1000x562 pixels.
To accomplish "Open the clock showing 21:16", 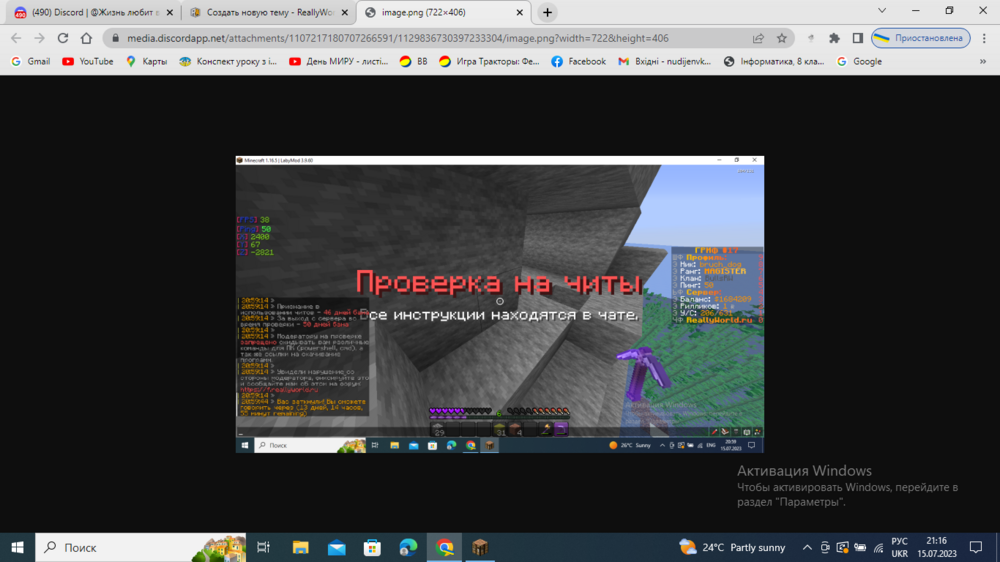I will [x=937, y=547].
